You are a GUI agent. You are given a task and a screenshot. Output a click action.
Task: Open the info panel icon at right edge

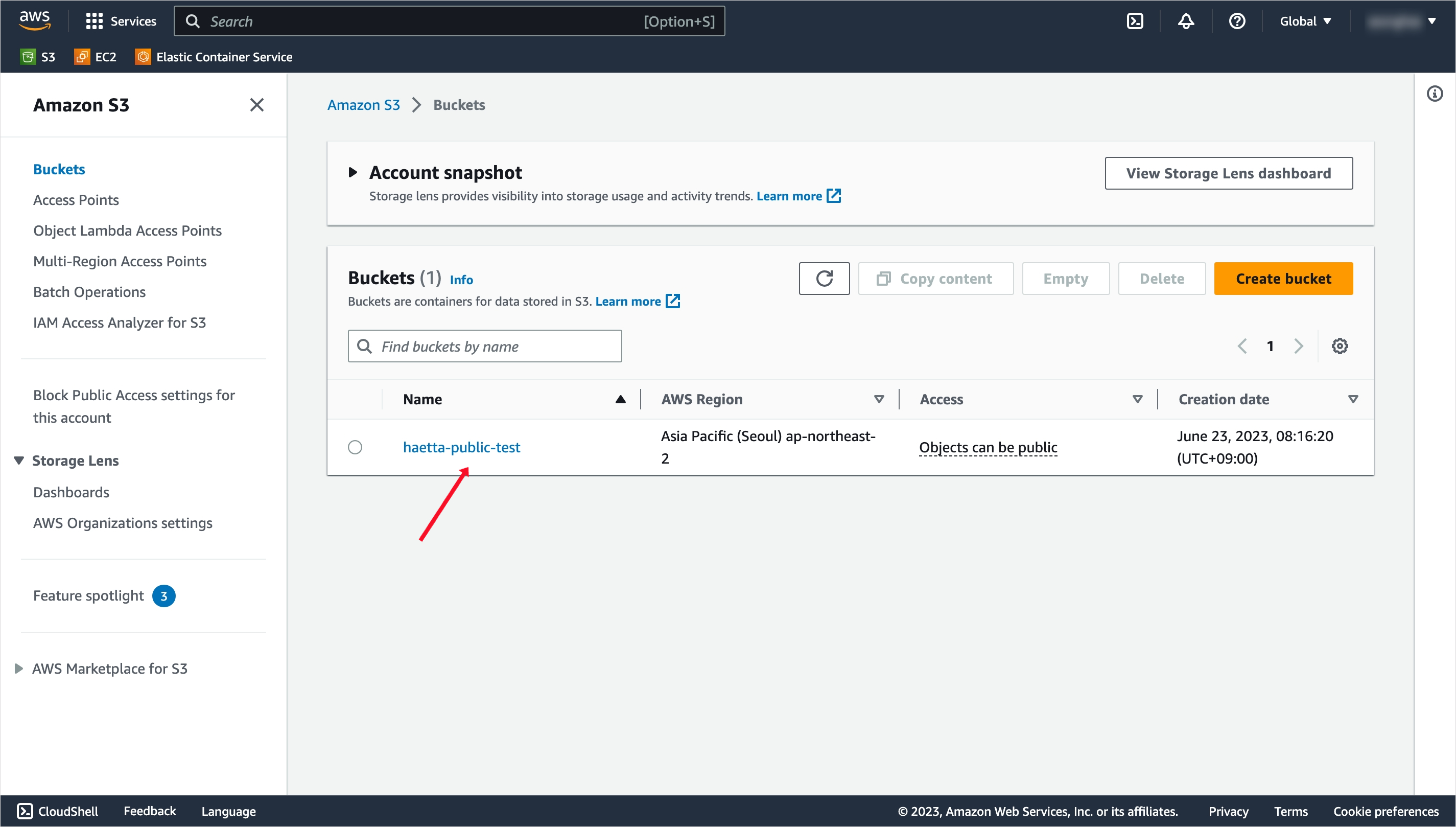pyautogui.click(x=1435, y=94)
